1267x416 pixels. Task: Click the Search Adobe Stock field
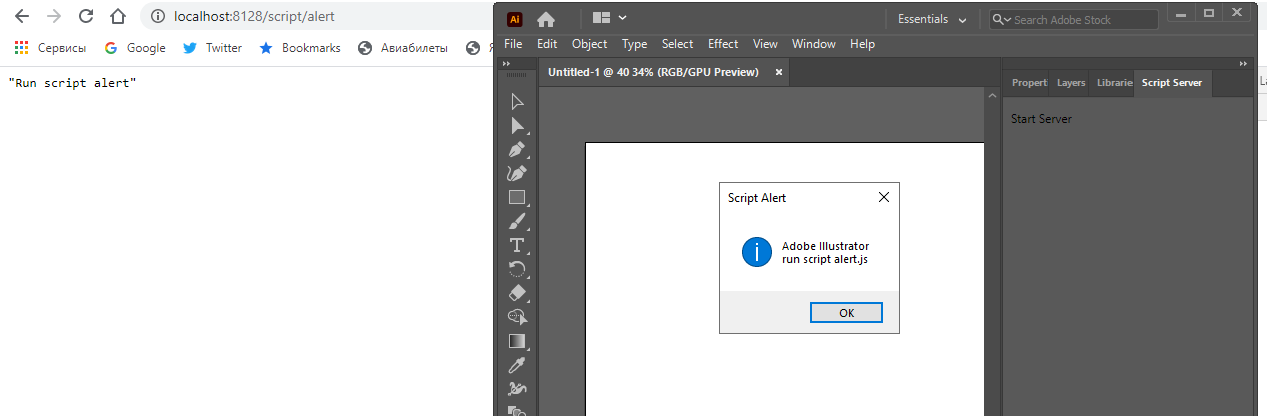tap(1075, 19)
